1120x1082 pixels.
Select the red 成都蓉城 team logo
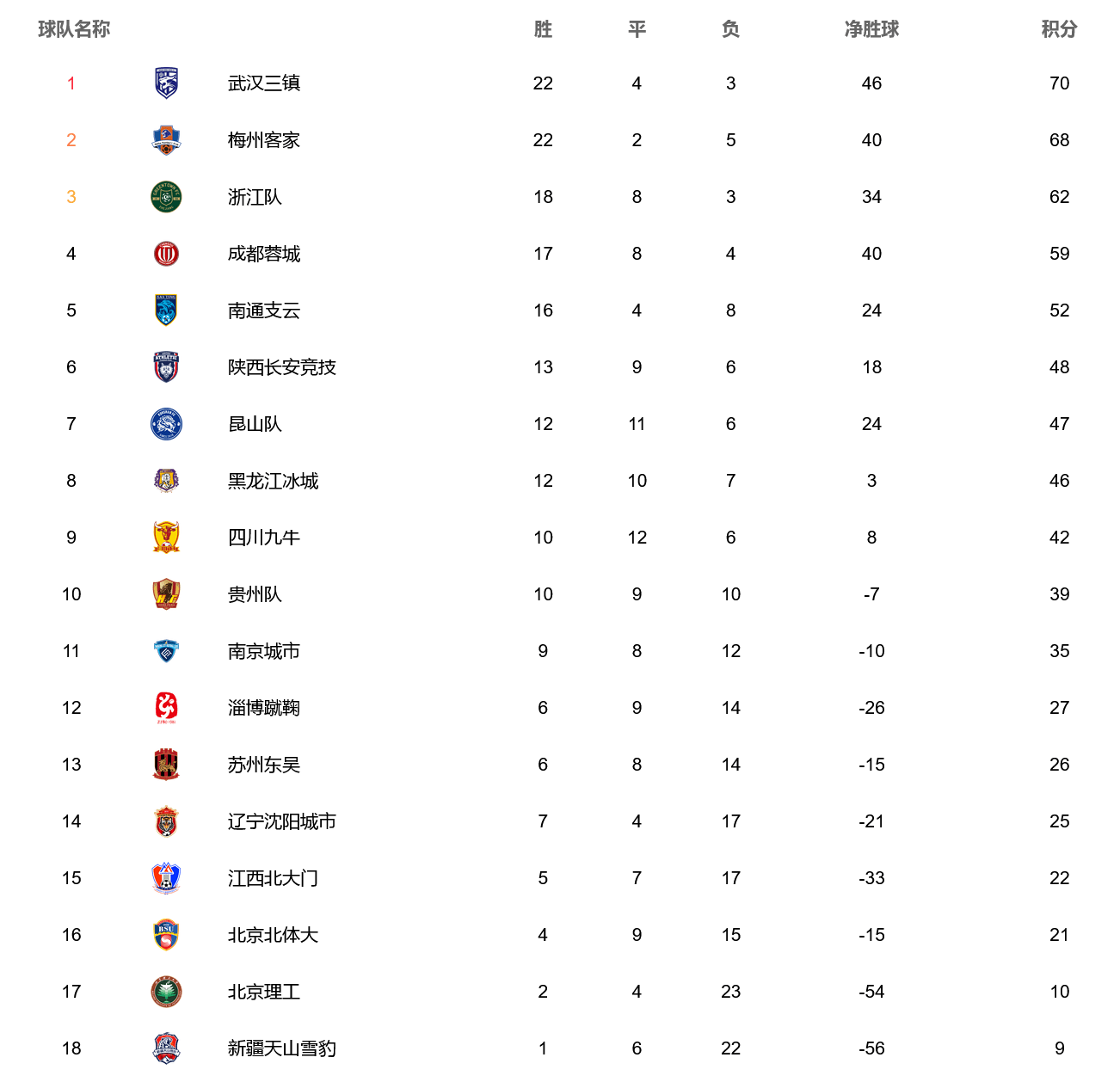click(x=166, y=254)
